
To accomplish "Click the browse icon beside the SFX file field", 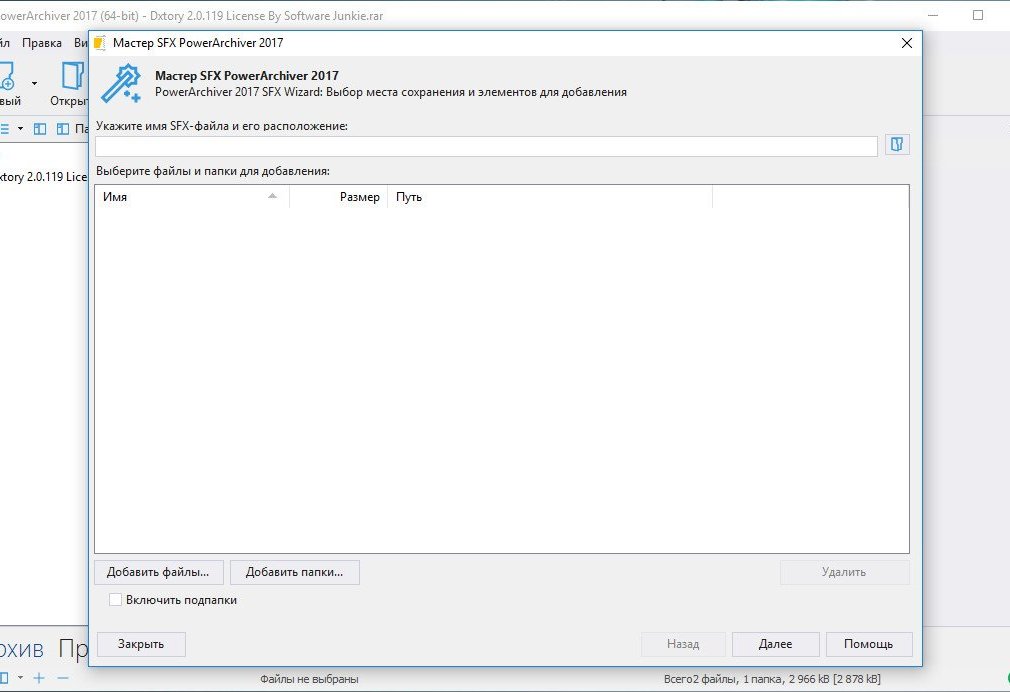I will point(897,144).
